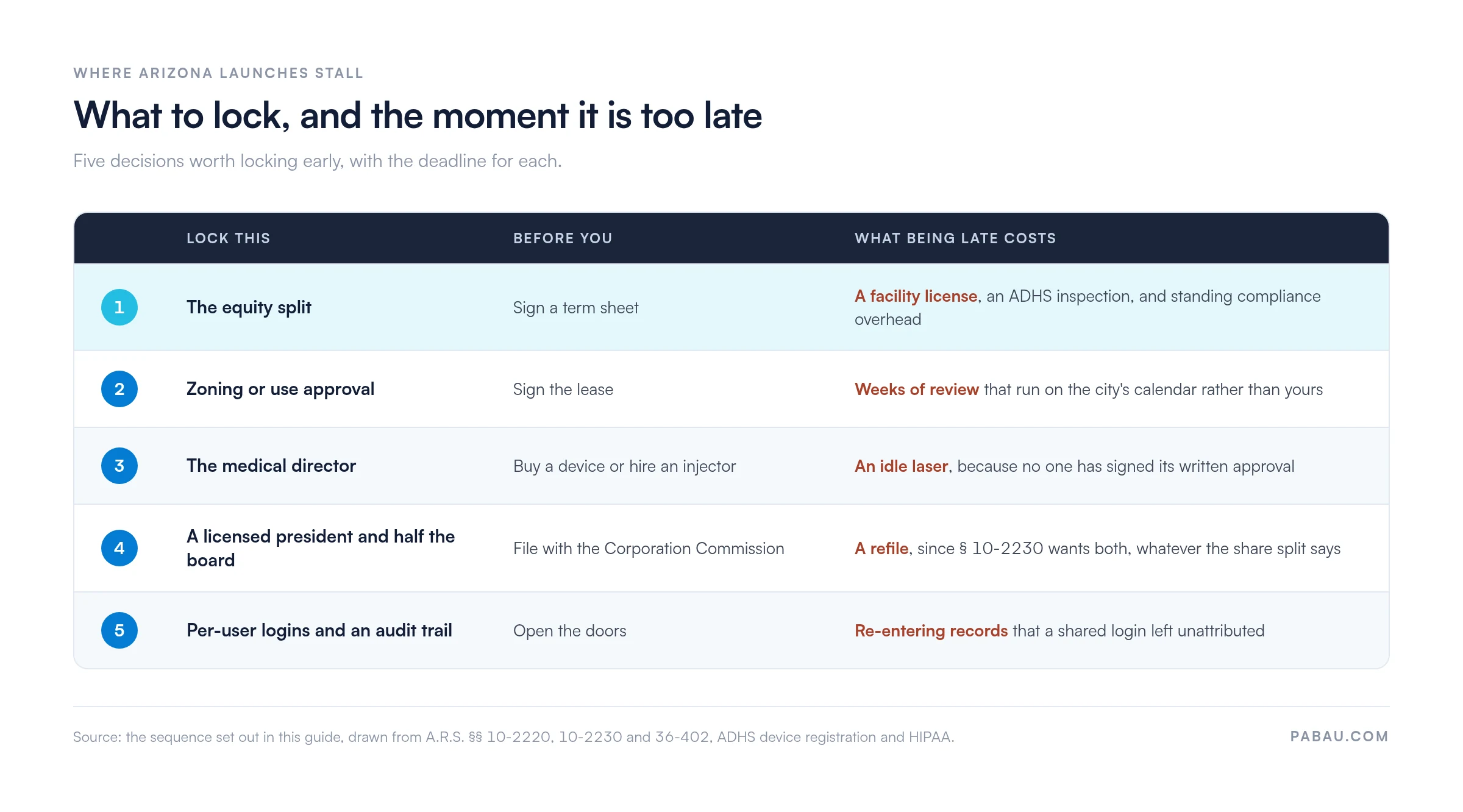1463x812 pixels.
Task: Select 'The medical director' row label
Action: point(271,466)
